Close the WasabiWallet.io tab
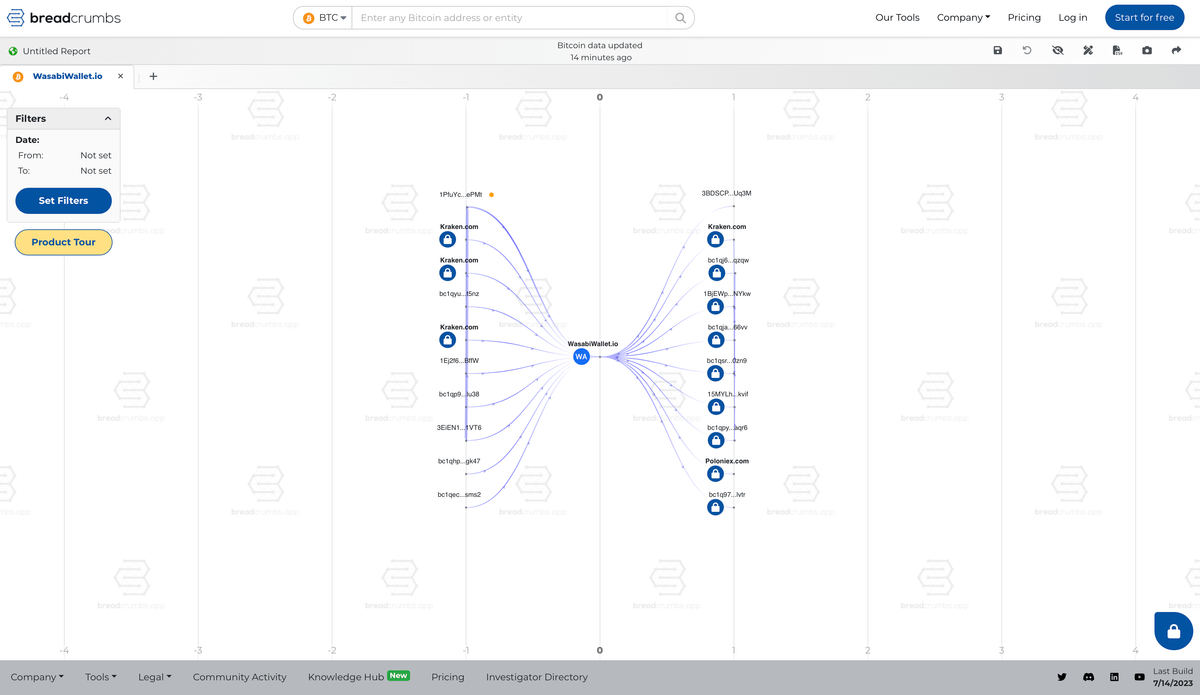1200x695 pixels. [121, 76]
